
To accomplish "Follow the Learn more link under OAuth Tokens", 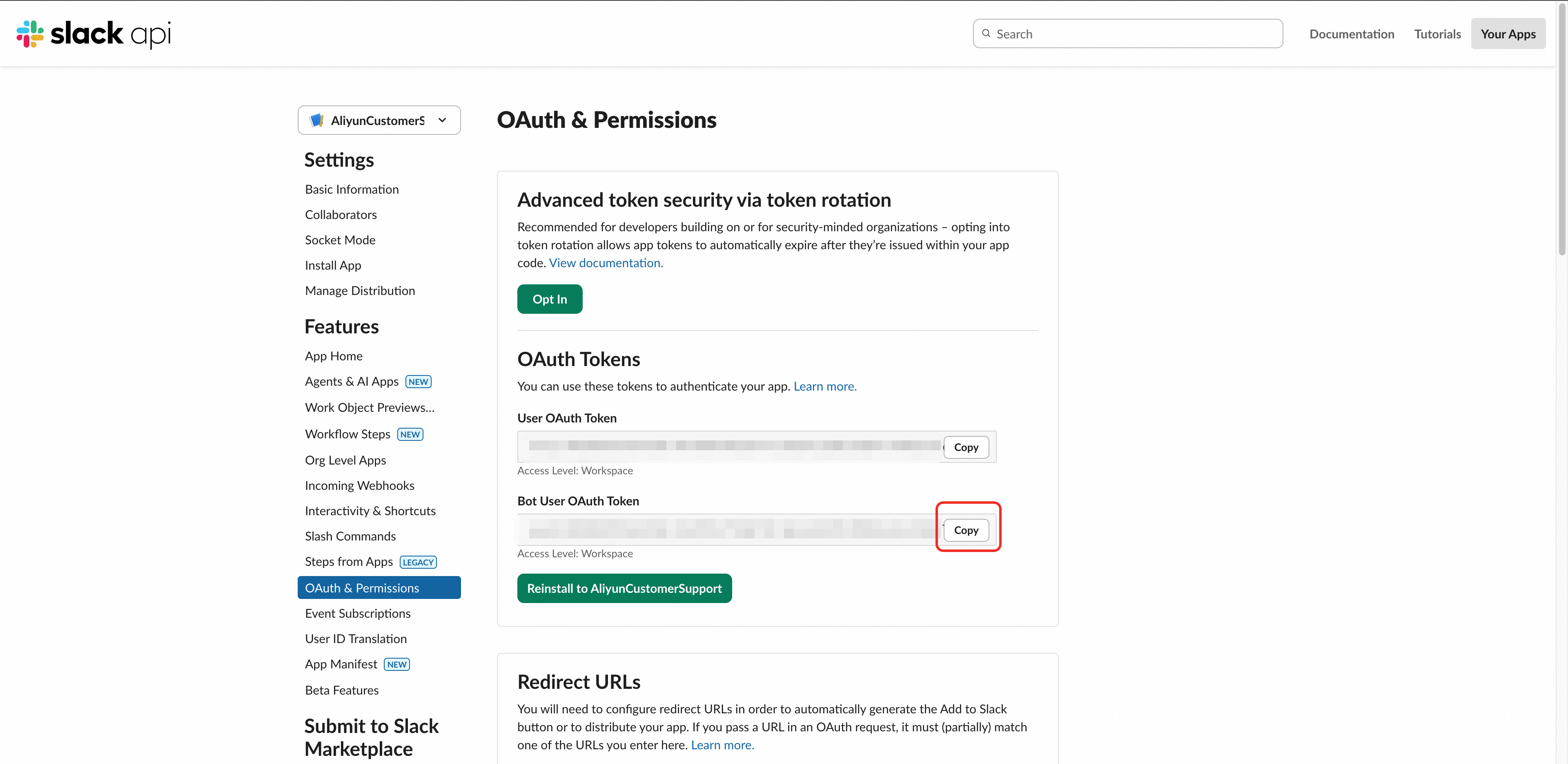I will coord(825,386).
